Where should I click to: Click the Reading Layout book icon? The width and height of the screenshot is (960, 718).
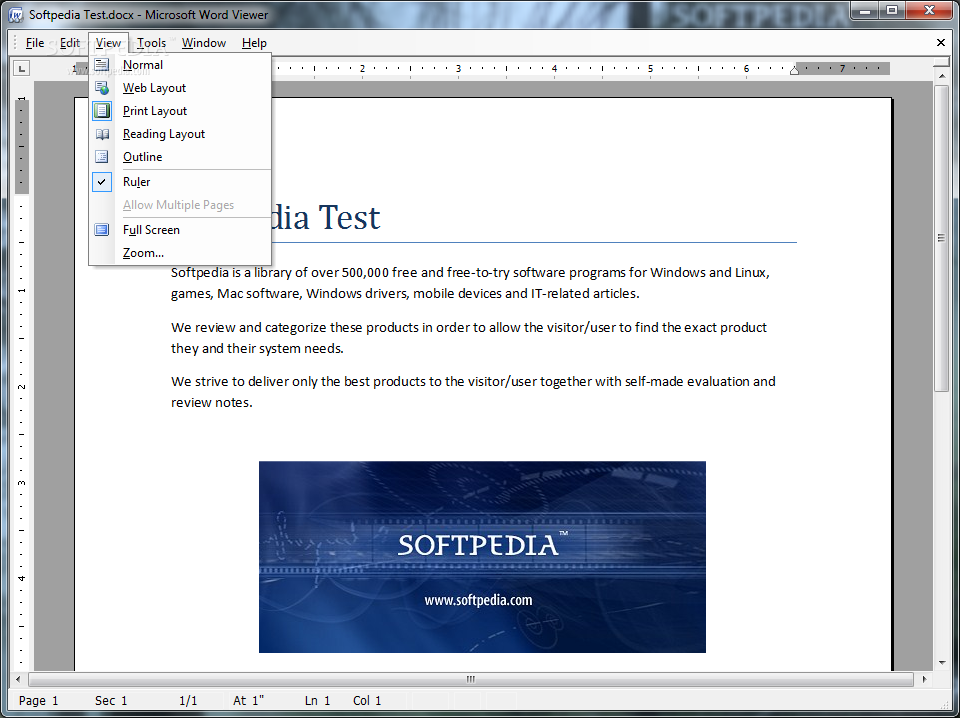[102, 134]
